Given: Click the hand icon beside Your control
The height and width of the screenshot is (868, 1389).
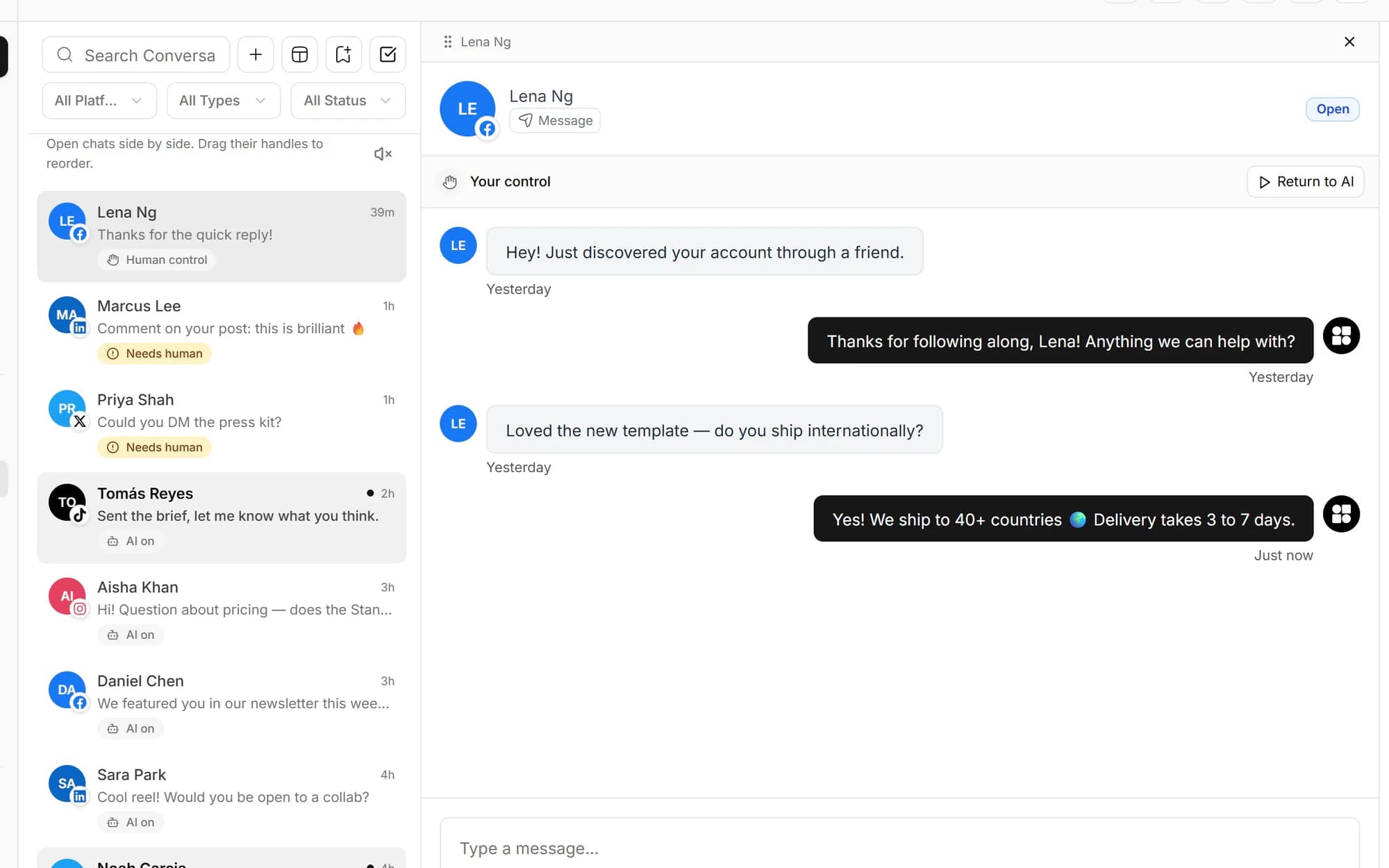Looking at the screenshot, I should pos(450,182).
